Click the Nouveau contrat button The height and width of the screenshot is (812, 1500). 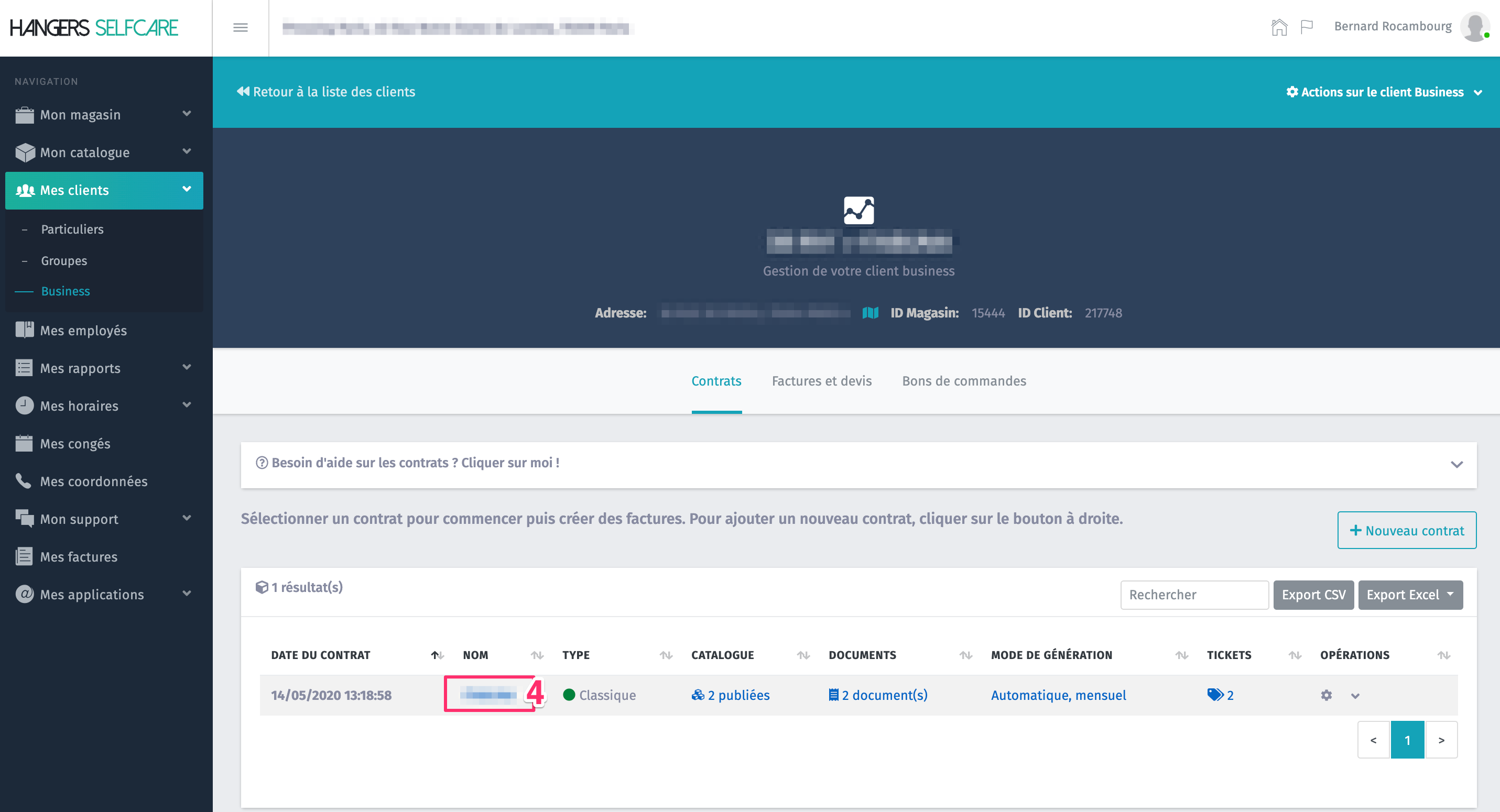click(x=1406, y=530)
